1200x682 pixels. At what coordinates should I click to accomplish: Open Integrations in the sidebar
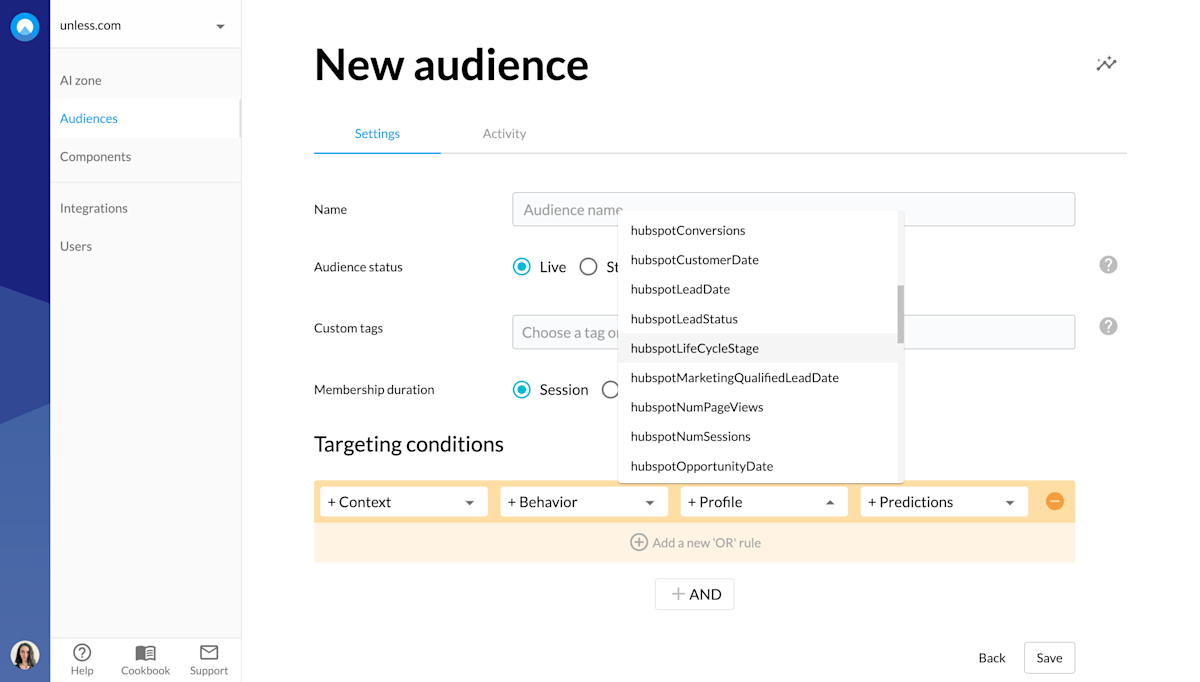[x=93, y=208]
